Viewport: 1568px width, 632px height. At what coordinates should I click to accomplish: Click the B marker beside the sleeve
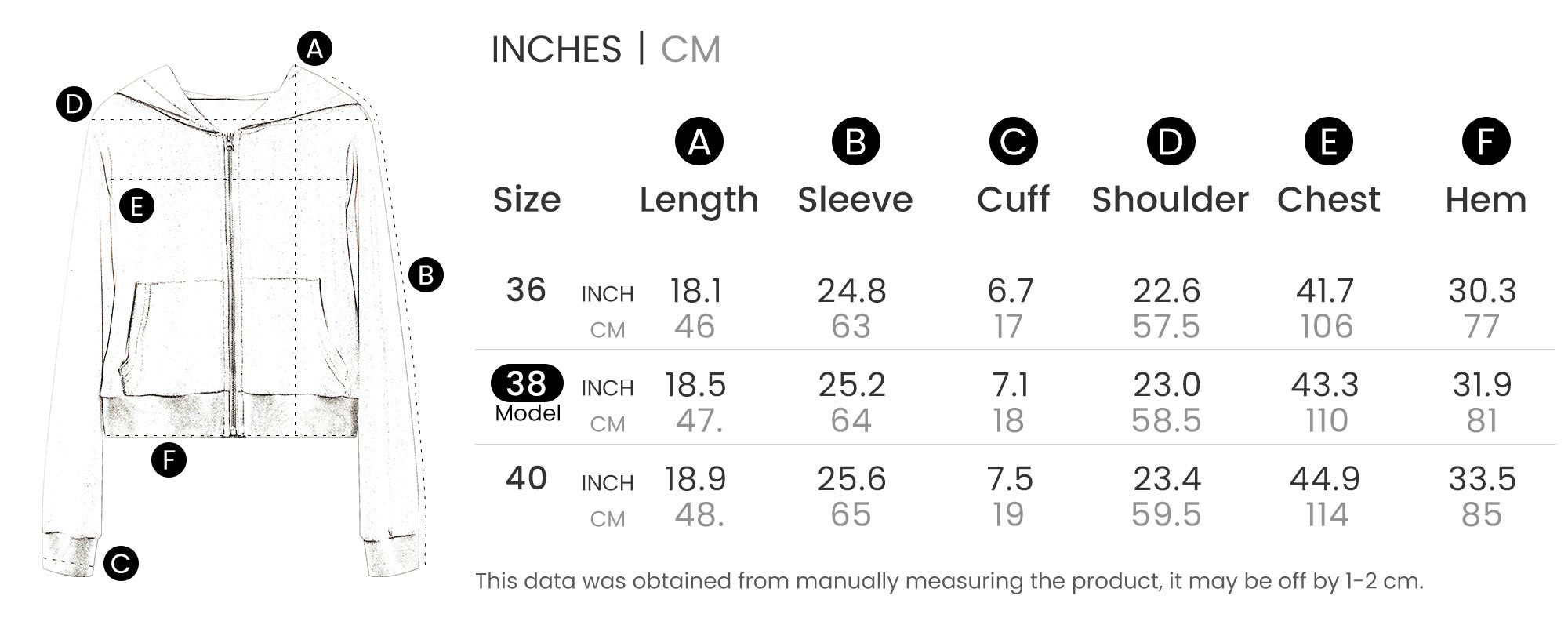[x=426, y=275]
